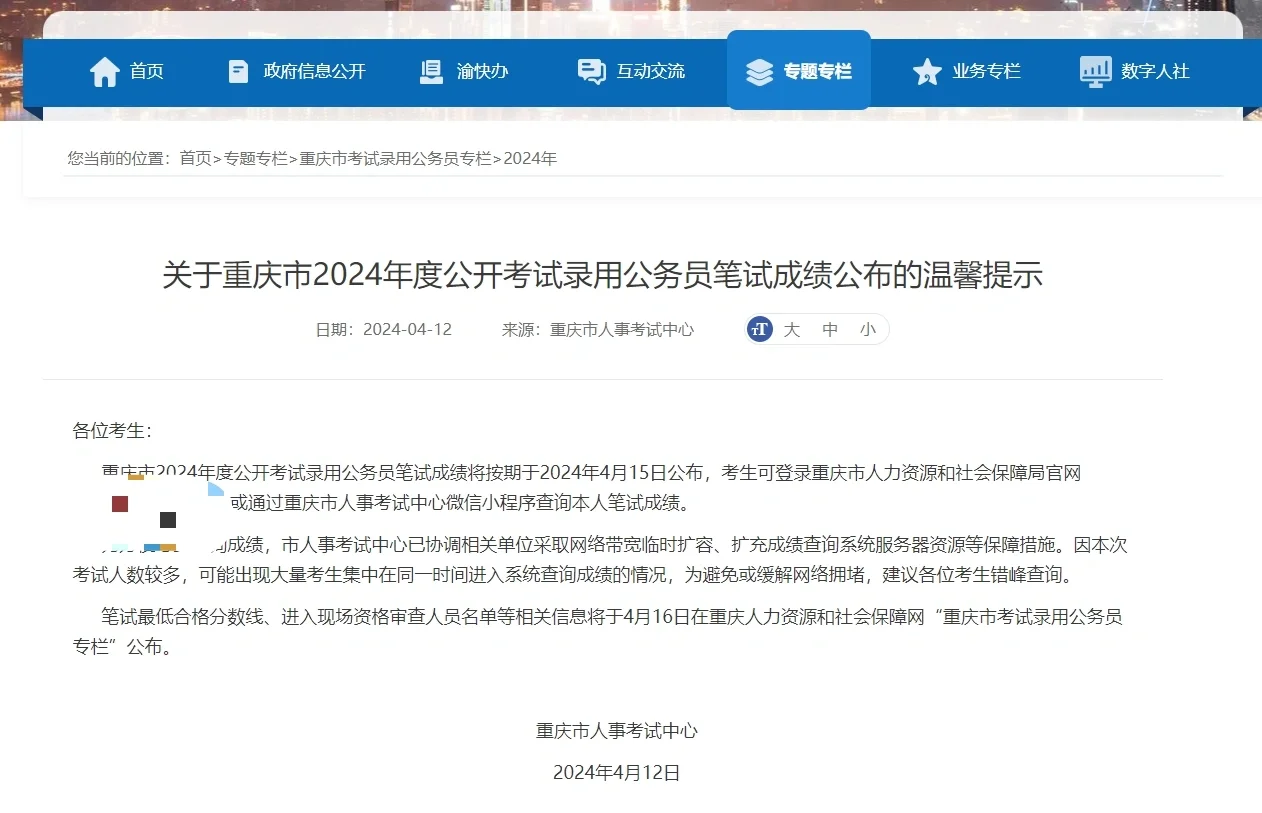Click the circular font-size icon near 大中小

click(759, 329)
